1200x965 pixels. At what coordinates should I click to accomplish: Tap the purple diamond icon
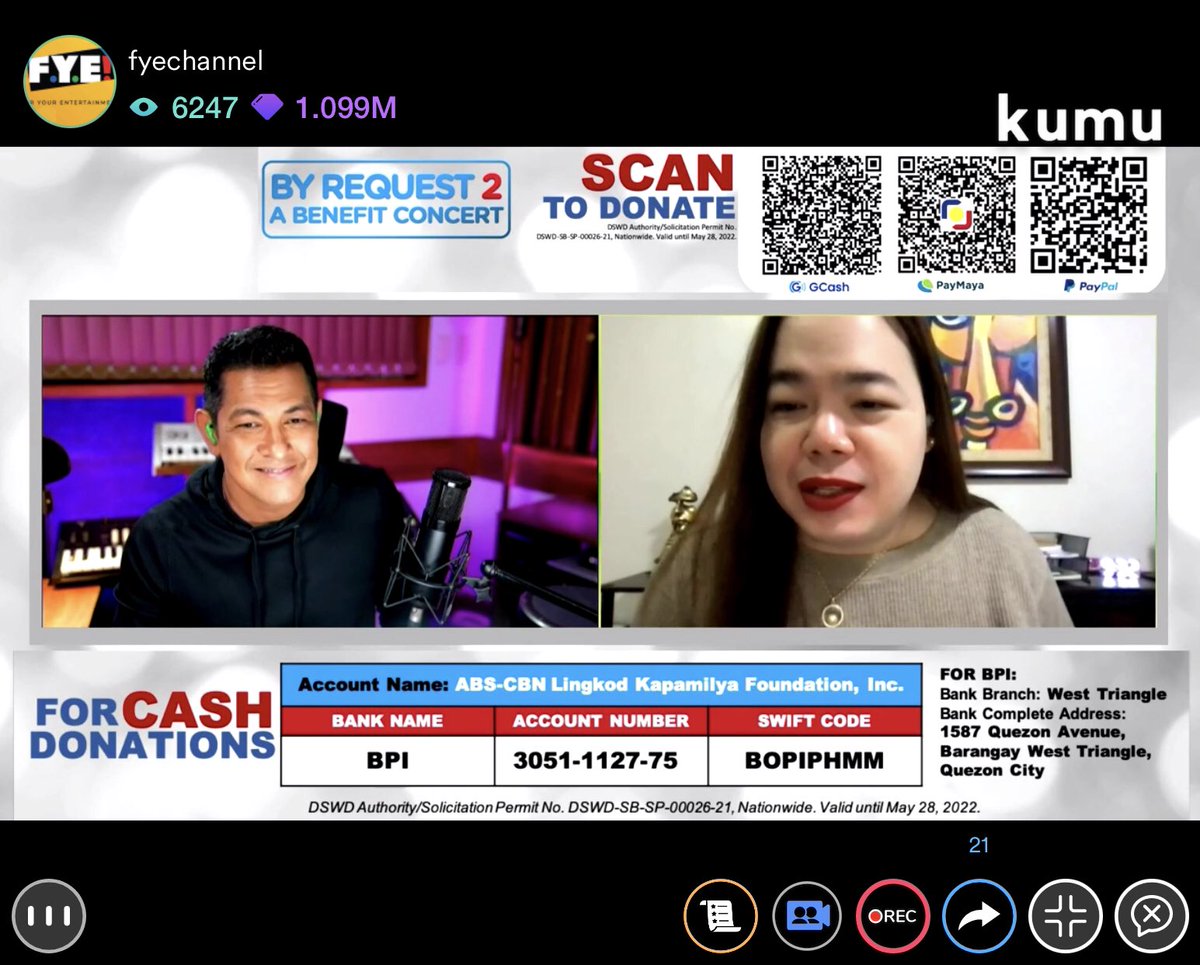point(267,107)
